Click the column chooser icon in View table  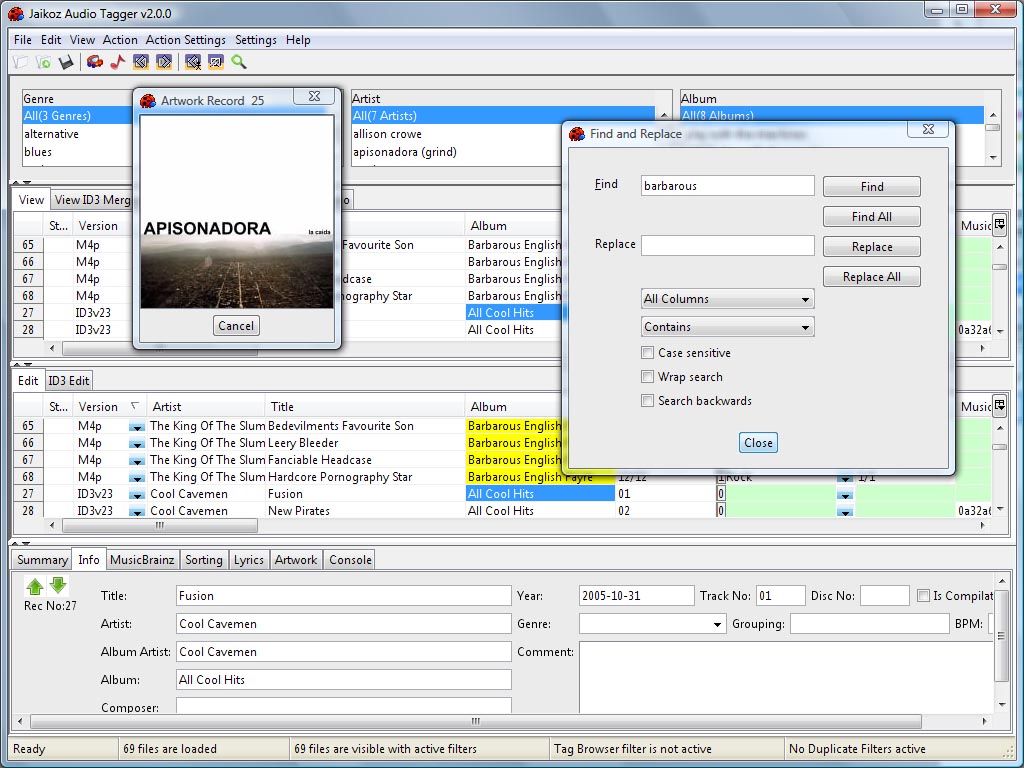click(x=999, y=225)
